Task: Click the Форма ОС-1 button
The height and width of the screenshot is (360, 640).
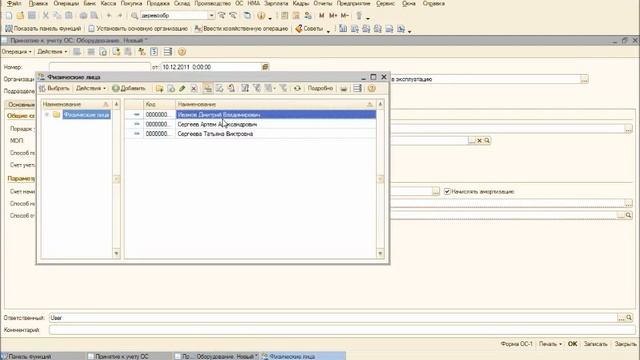Action: 516,344
